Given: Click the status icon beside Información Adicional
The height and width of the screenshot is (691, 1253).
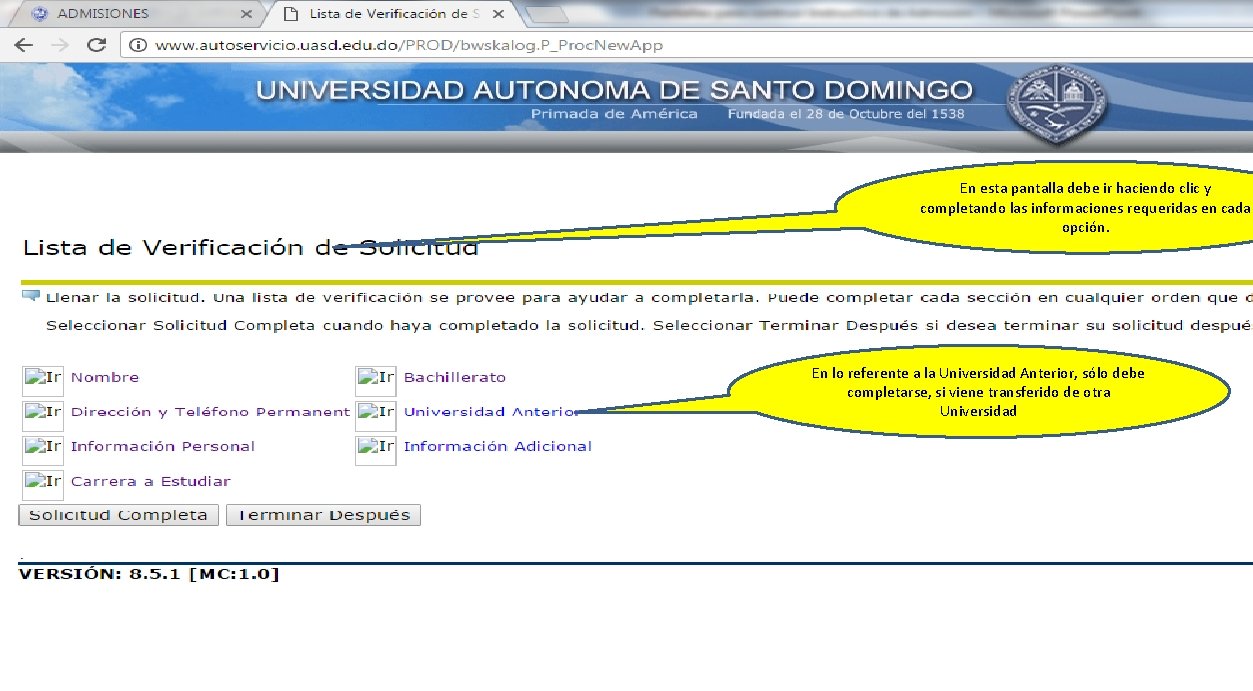Looking at the screenshot, I should pos(376,450).
